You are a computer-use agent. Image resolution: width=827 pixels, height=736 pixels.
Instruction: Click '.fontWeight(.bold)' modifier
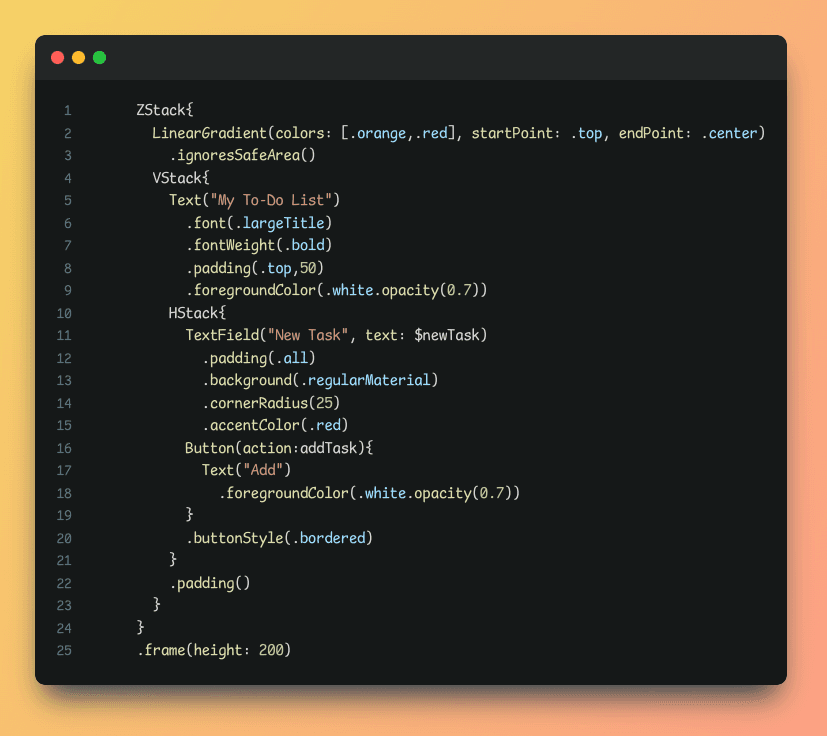258,245
